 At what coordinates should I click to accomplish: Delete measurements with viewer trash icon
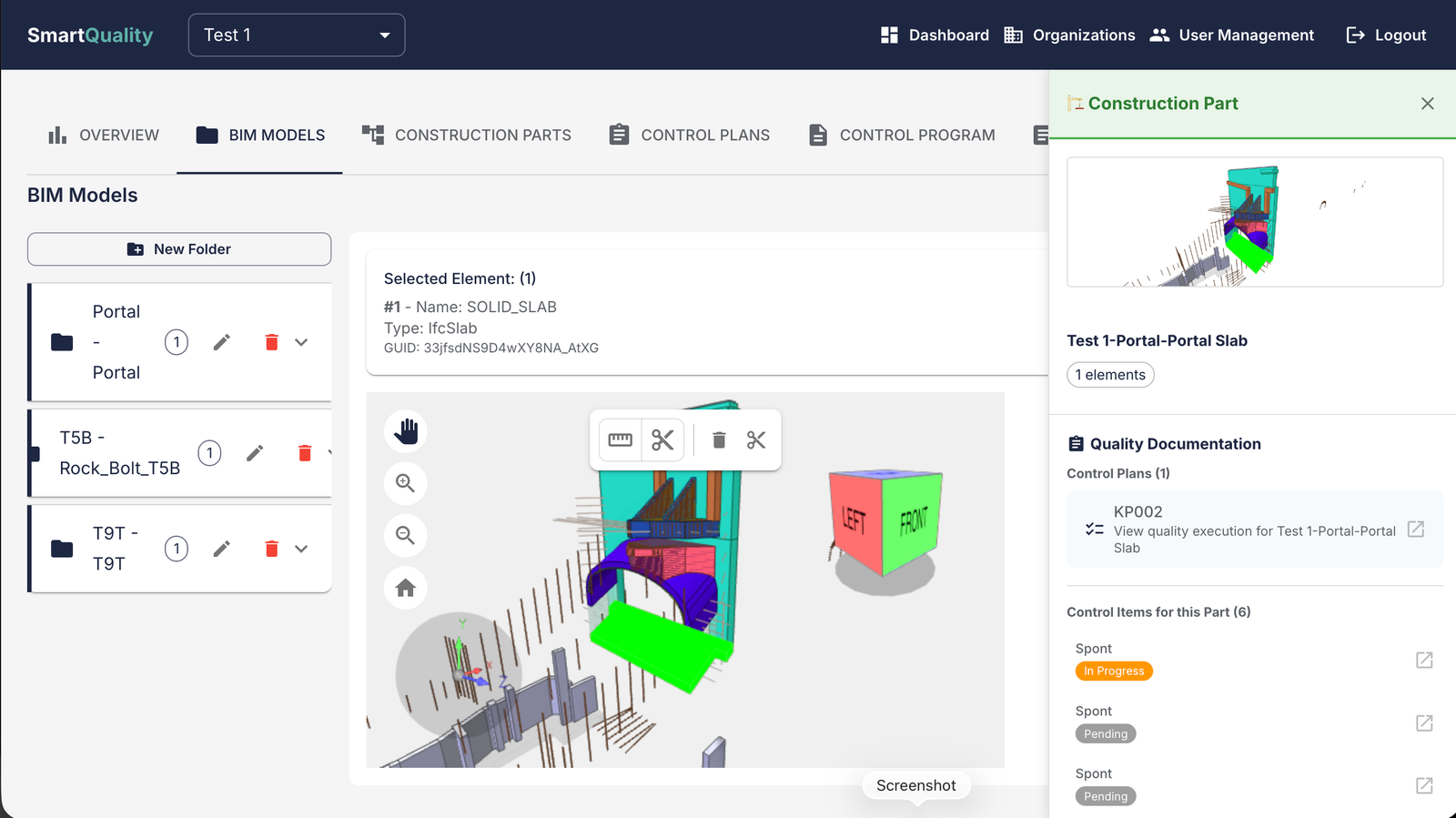719,440
